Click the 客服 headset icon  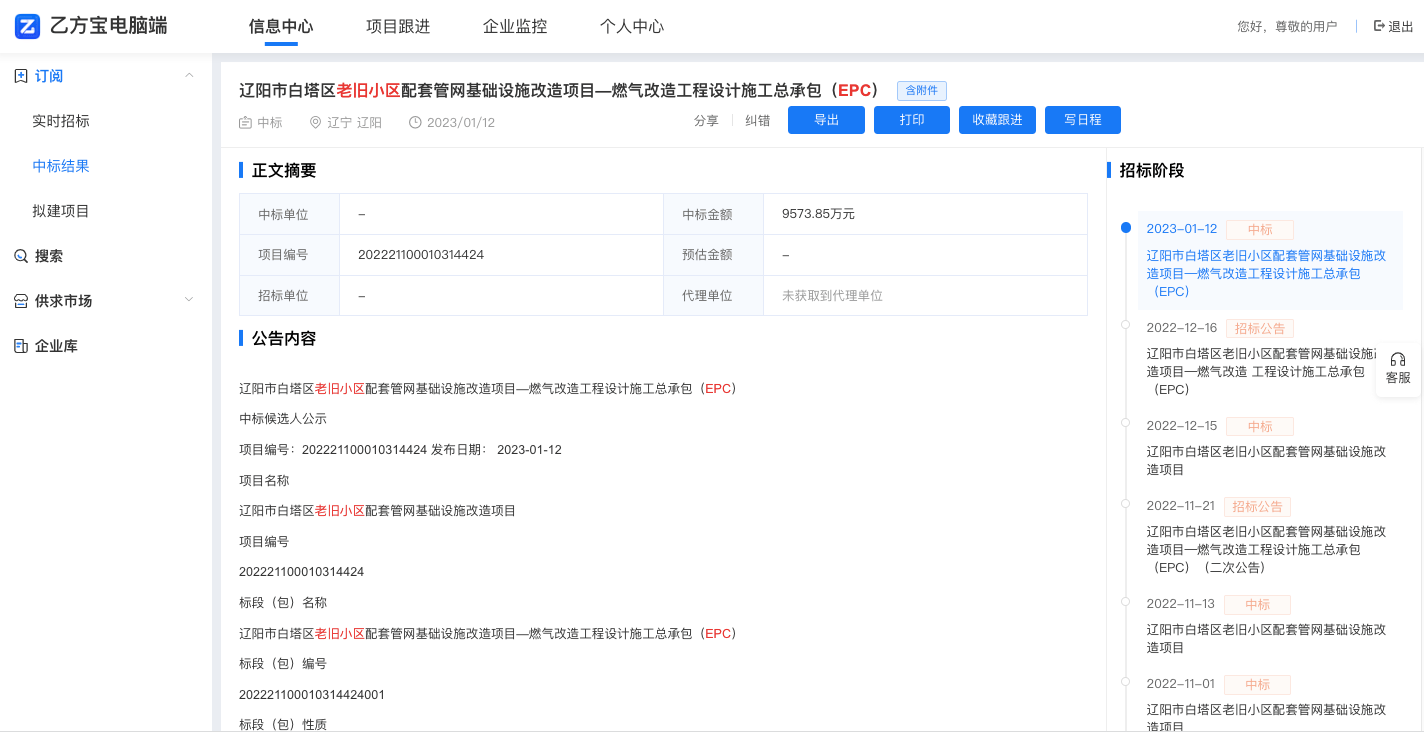click(x=1398, y=359)
